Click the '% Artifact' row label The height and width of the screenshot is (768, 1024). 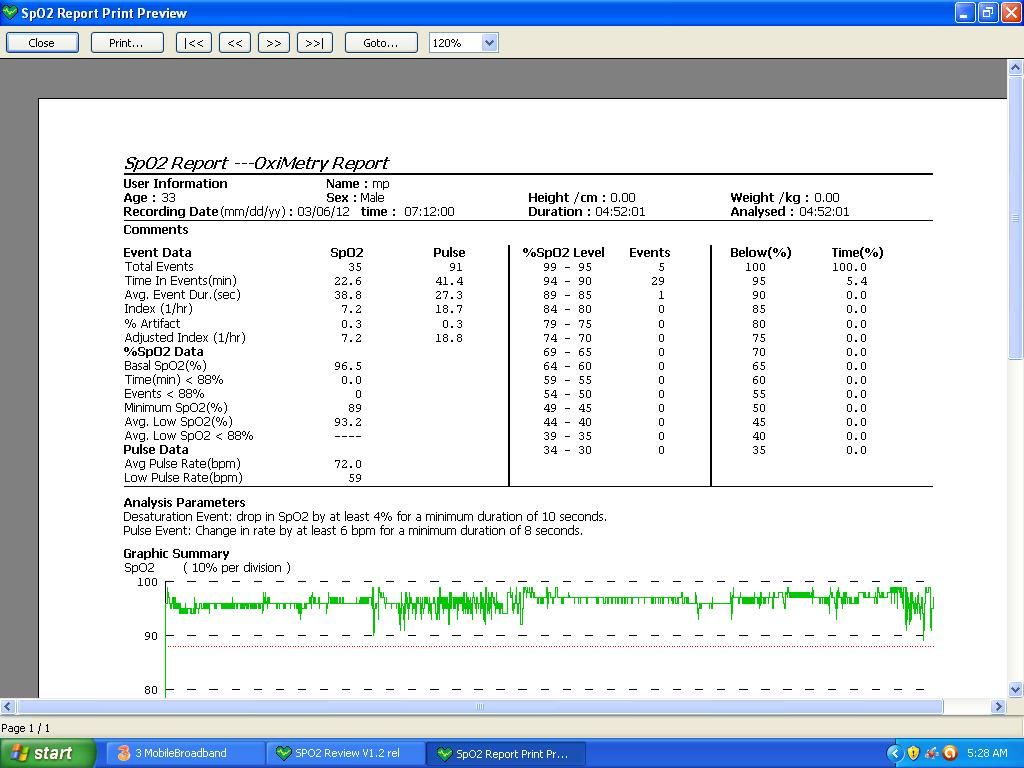152,323
